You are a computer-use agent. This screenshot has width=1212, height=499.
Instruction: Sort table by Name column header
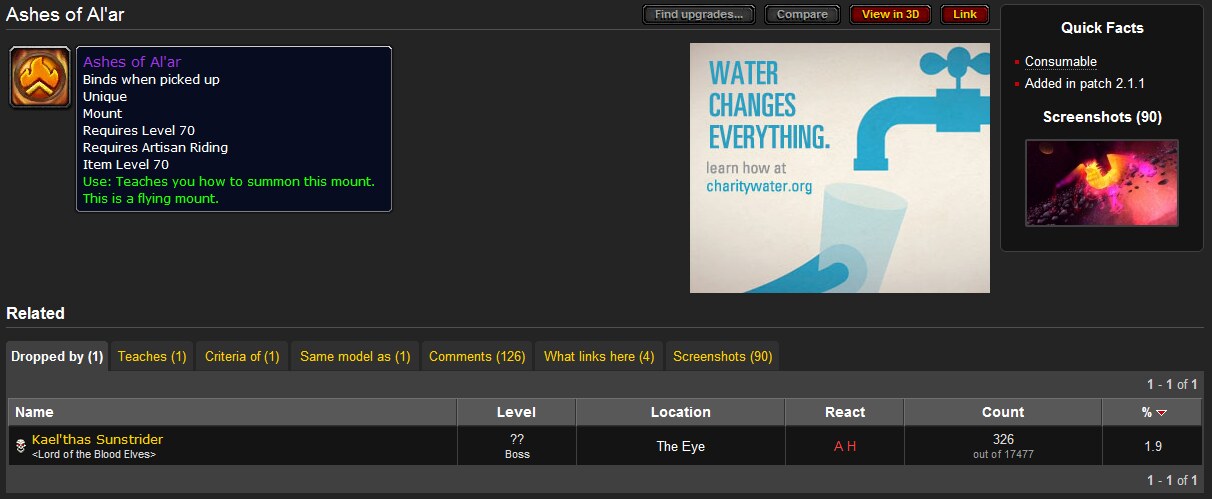click(x=35, y=412)
